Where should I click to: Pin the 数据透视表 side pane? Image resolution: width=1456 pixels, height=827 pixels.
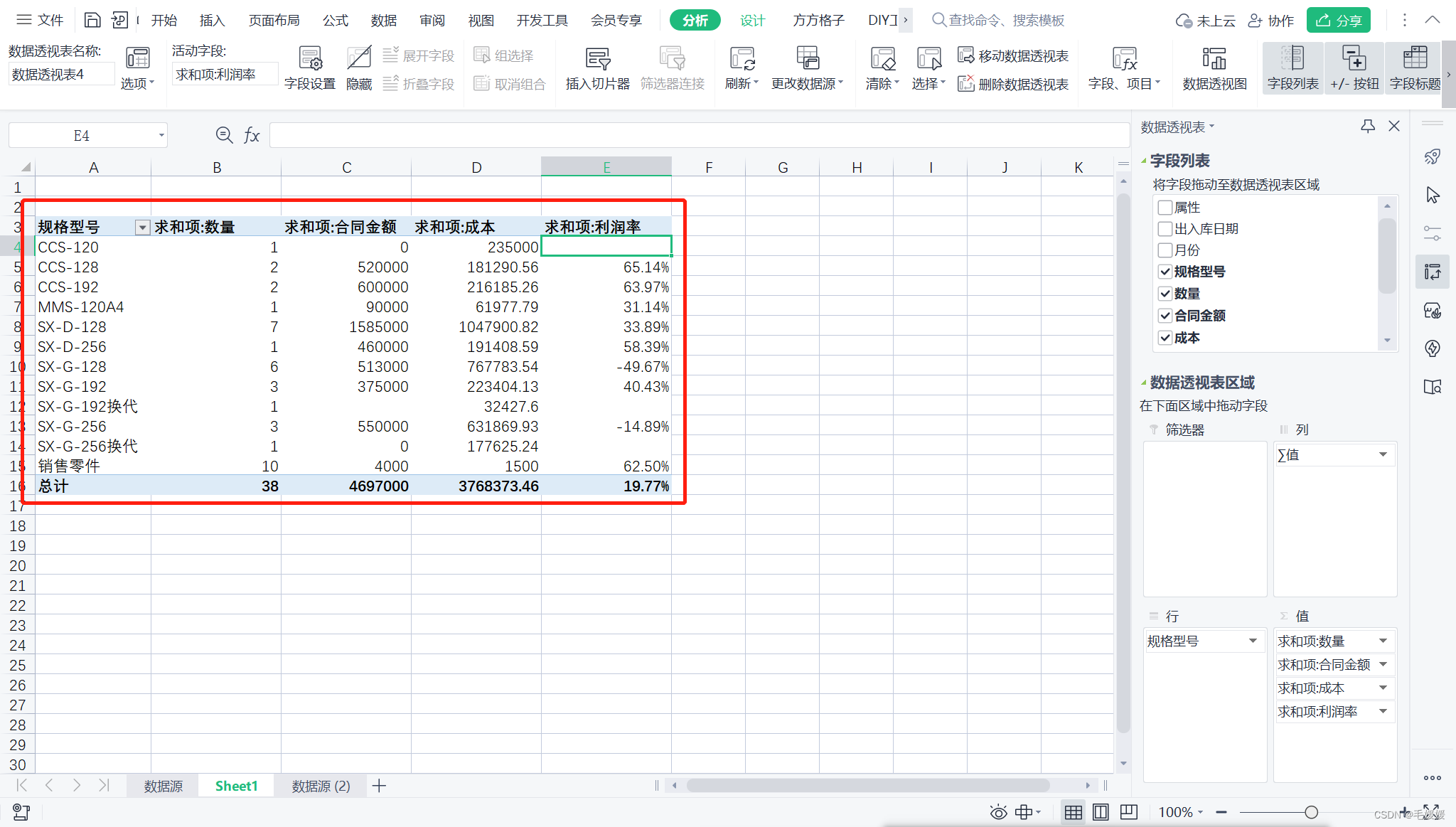[x=1367, y=127]
